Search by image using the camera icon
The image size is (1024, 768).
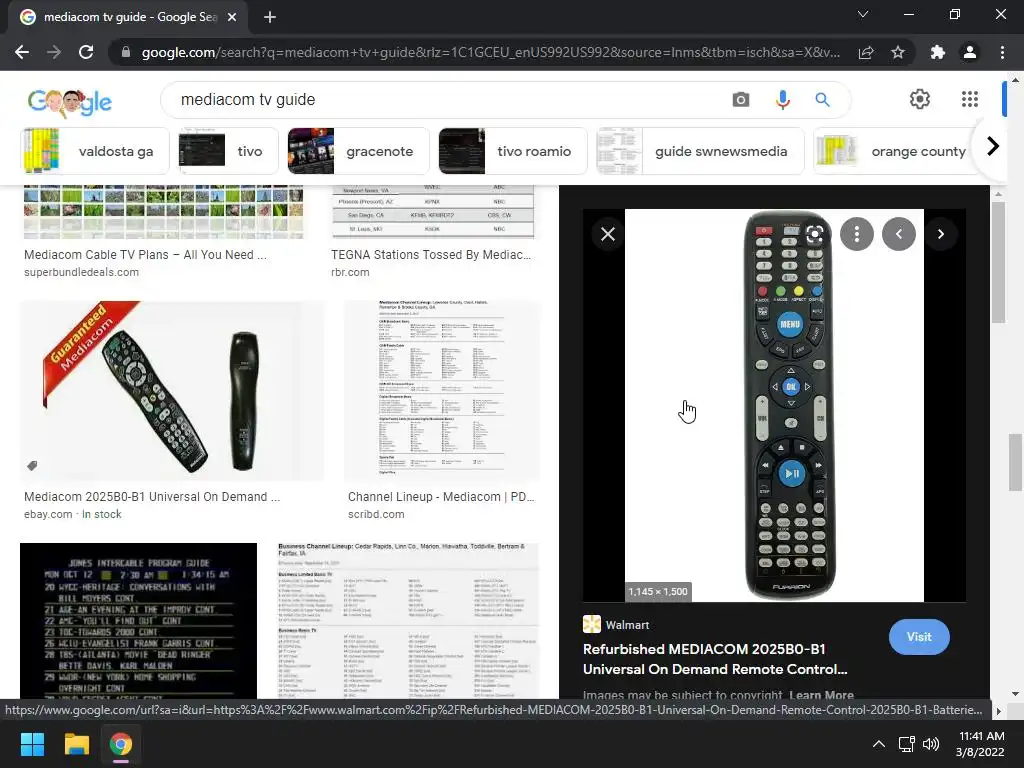point(741,99)
